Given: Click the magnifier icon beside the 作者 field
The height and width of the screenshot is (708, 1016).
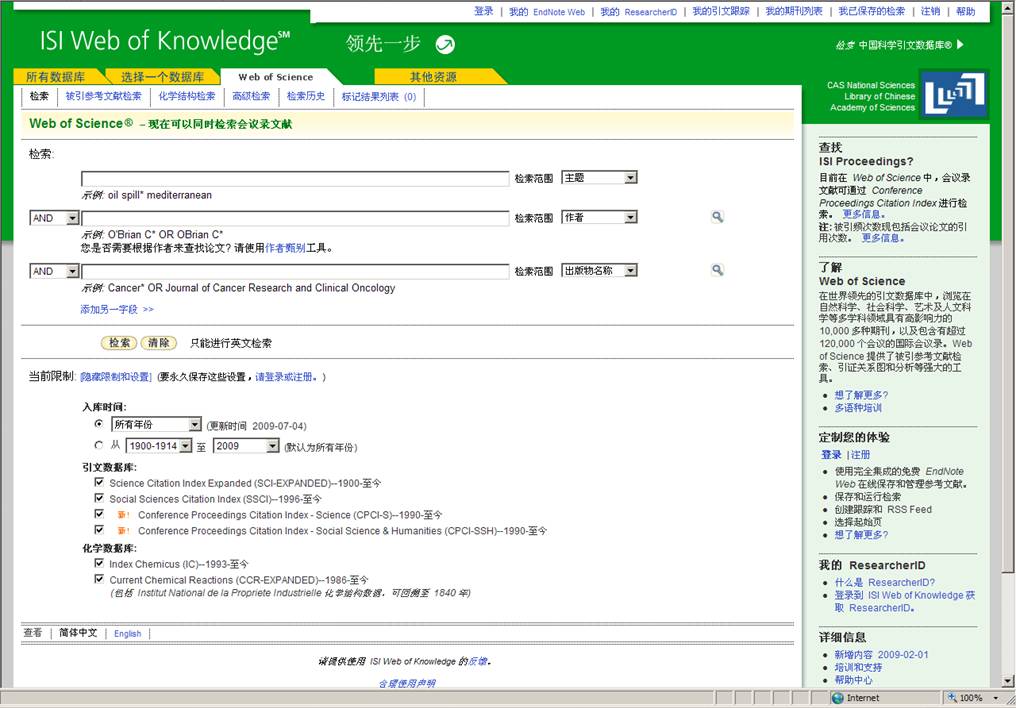Looking at the screenshot, I should pyautogui.click(x=717, y=217).
